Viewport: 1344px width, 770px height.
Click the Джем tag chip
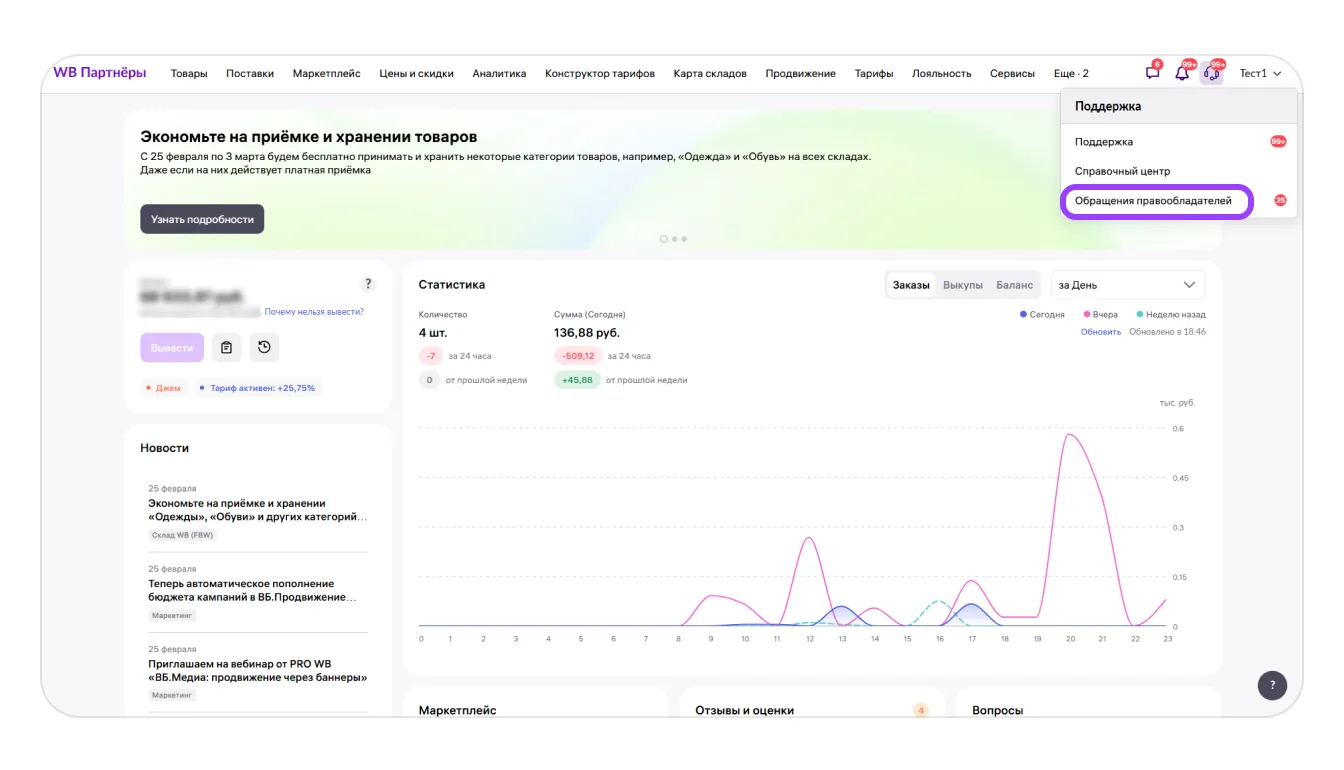(x=164, y=388)
